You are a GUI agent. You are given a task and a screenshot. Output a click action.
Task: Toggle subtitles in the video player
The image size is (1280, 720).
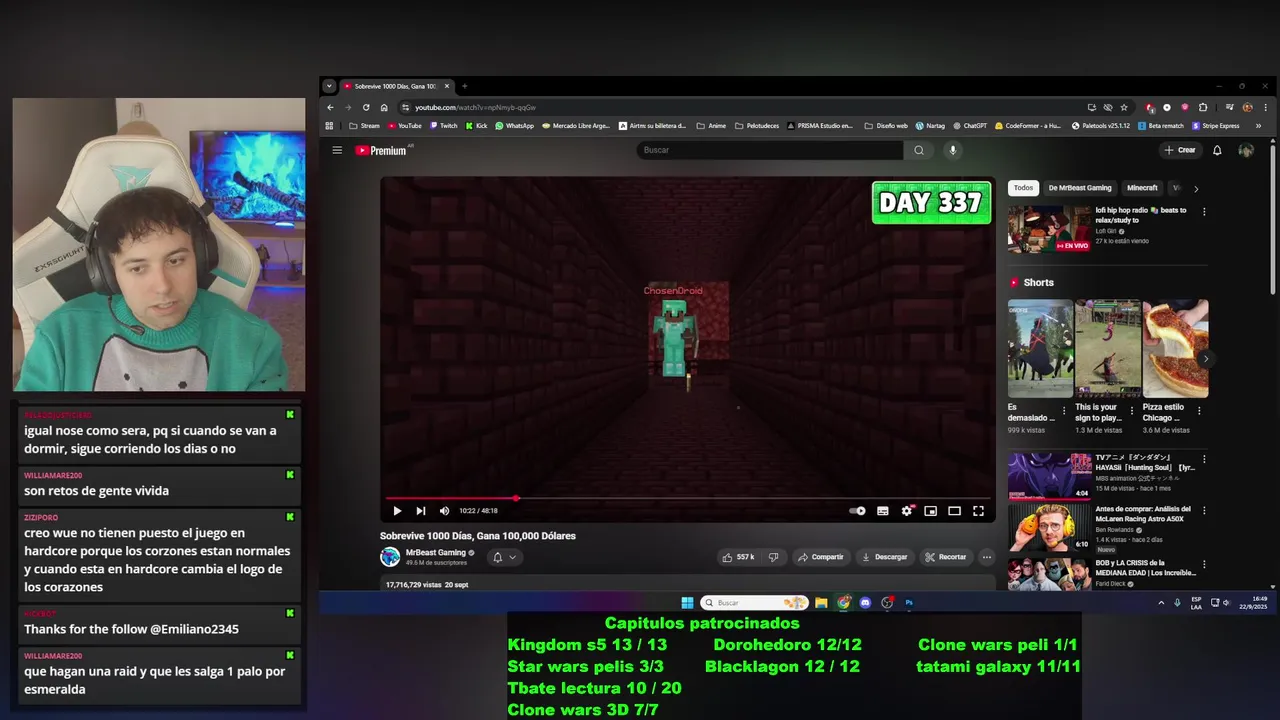click(x=882, y=511)
